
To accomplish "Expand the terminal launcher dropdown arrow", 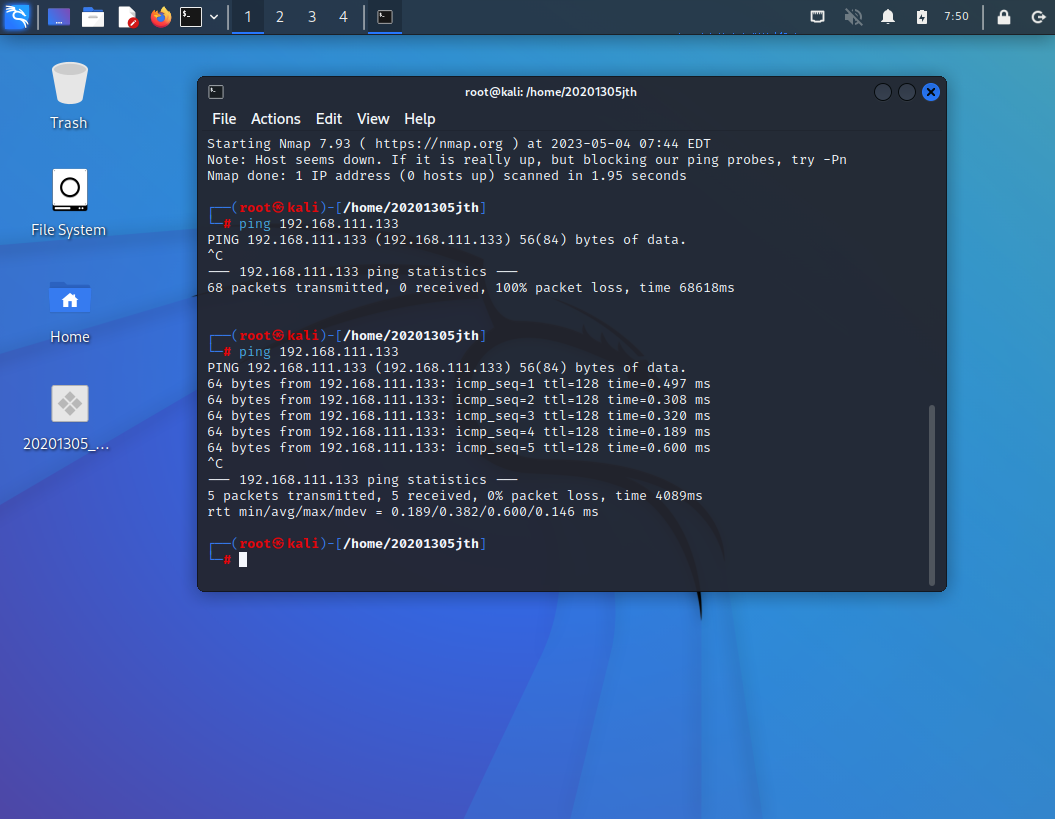I will (214, 17).
